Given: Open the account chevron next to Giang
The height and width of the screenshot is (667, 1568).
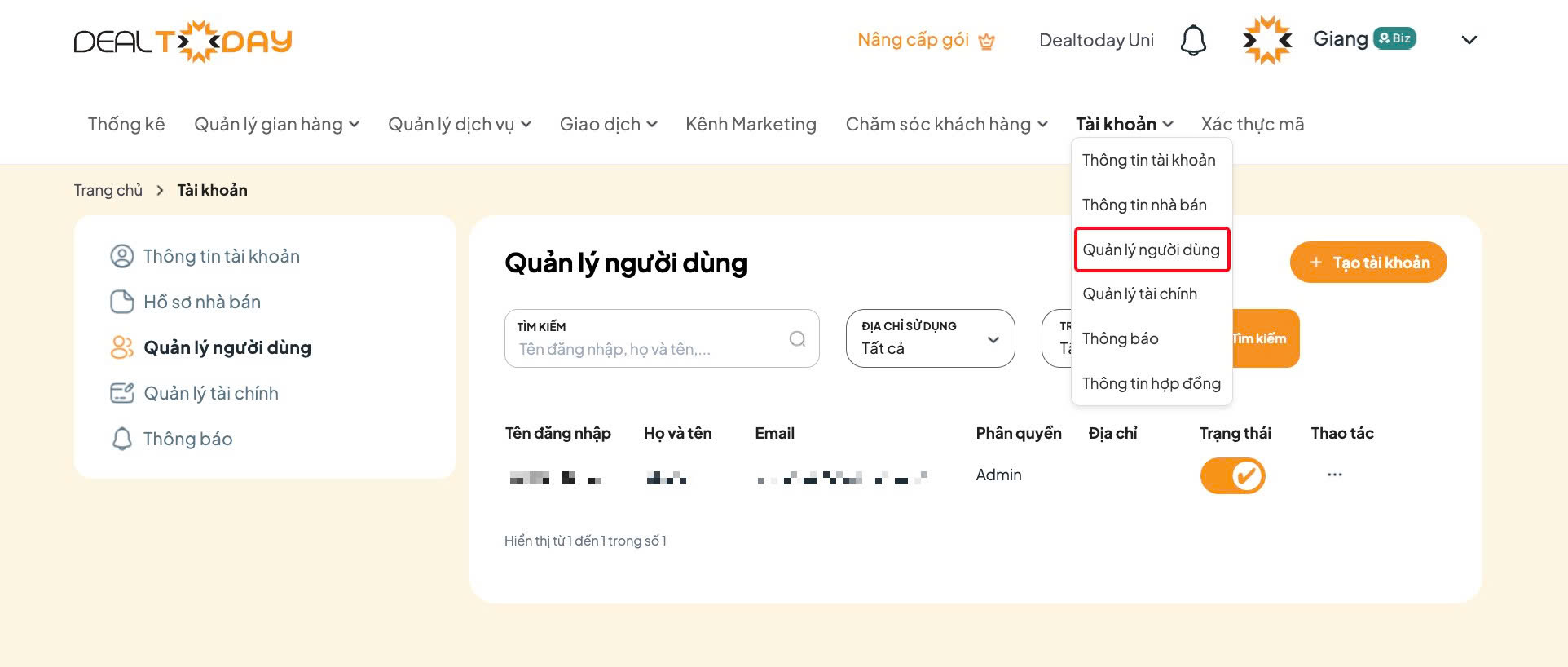Looking at the screenshot, I should click(x=1469, y=40).
